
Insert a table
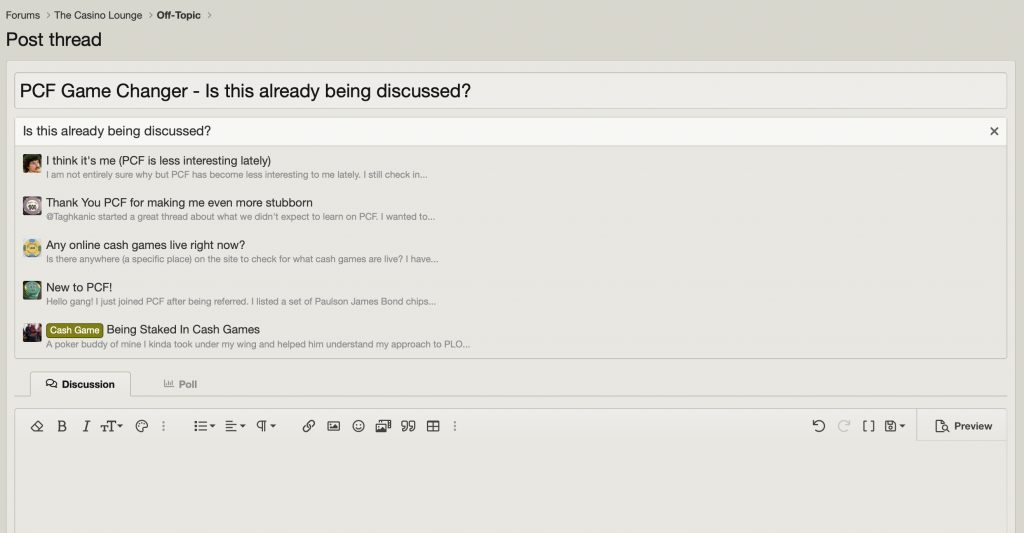tap(433, 426)
